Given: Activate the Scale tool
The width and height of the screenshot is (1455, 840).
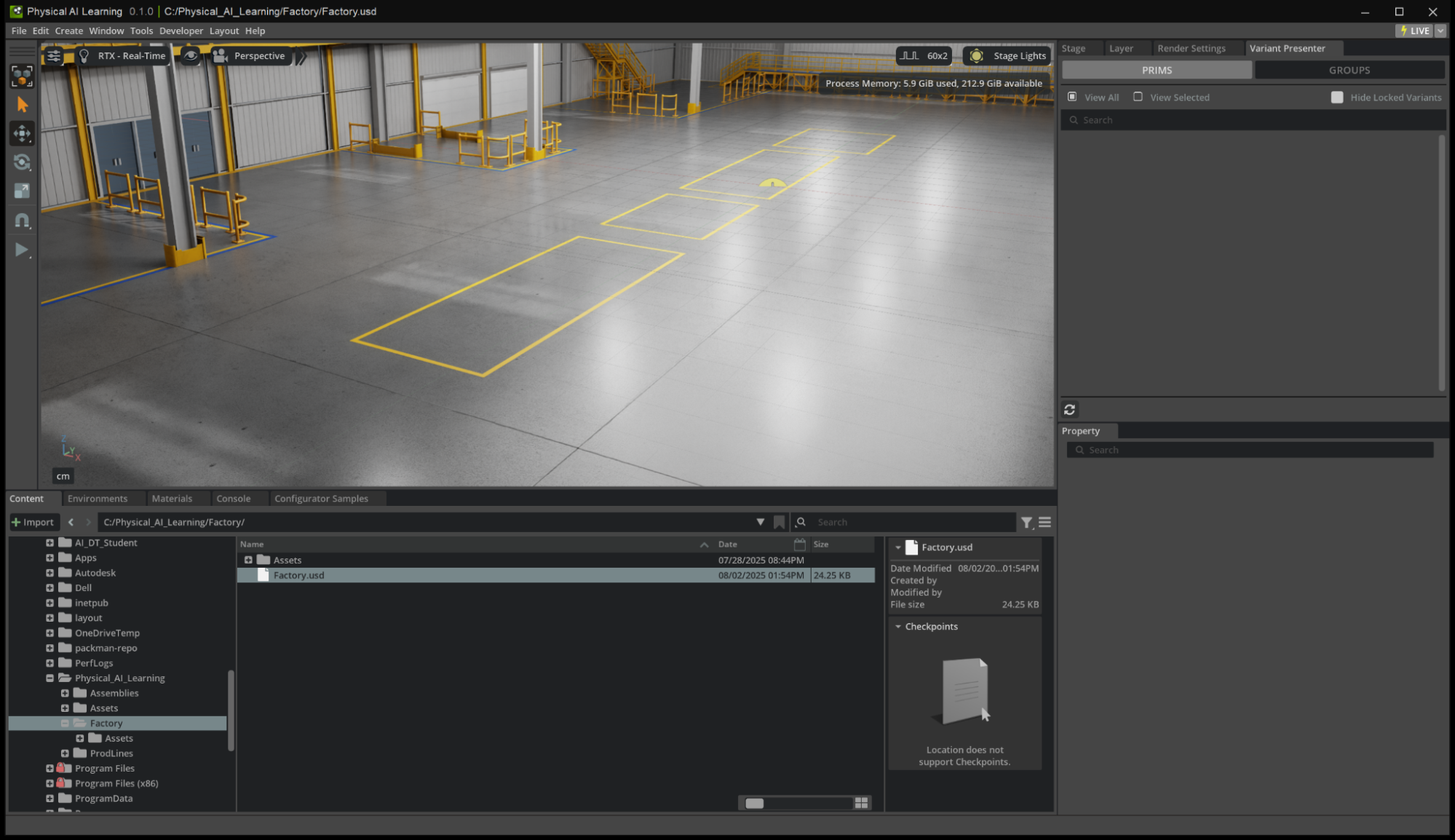Looking at the screenshot, I should click(22, 191).
